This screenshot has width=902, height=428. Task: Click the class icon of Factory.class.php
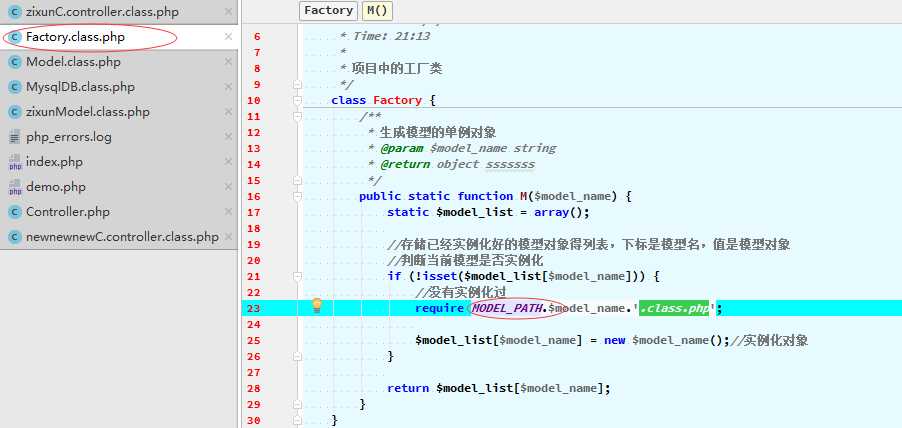15,37
